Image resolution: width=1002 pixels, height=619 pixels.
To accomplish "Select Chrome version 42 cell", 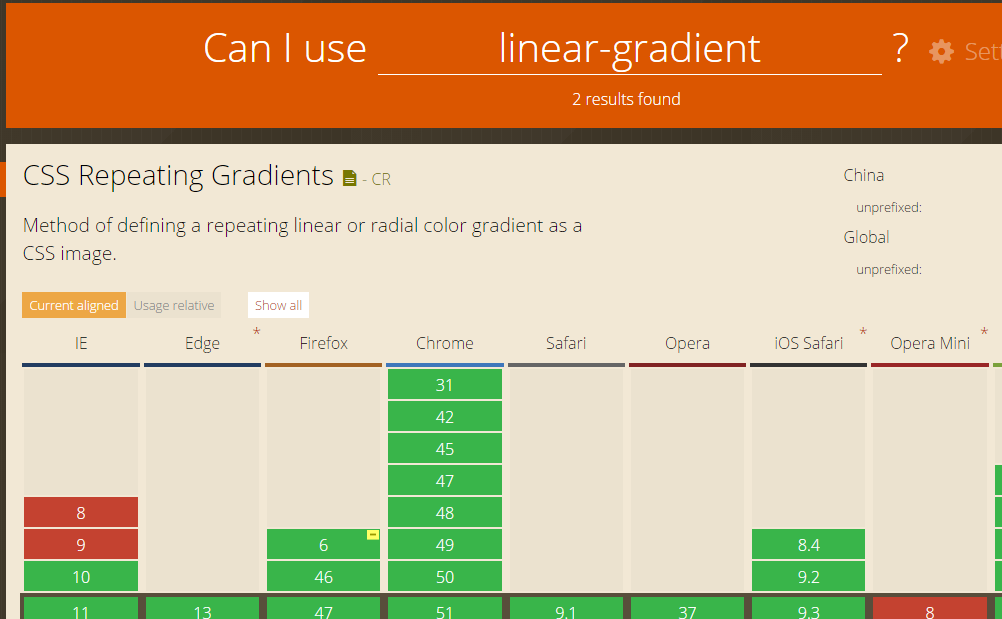I will pyautogui.click(x=445, y=416).
